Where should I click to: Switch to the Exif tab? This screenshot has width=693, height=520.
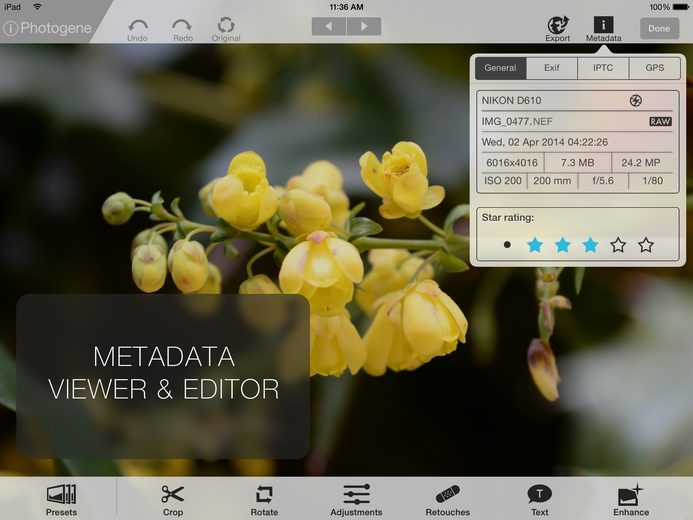coord(552,68)
